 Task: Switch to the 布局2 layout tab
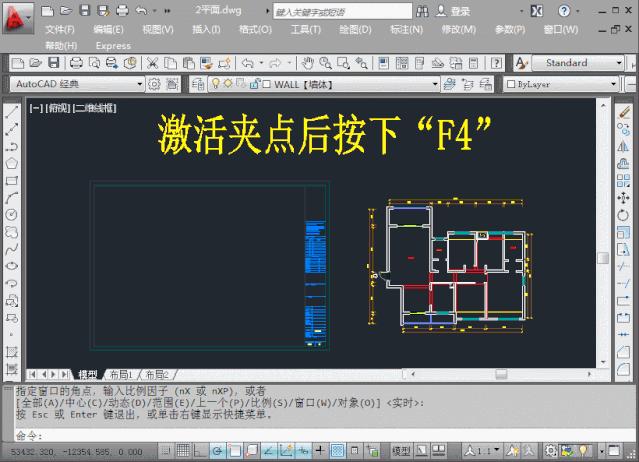[157, 374]
